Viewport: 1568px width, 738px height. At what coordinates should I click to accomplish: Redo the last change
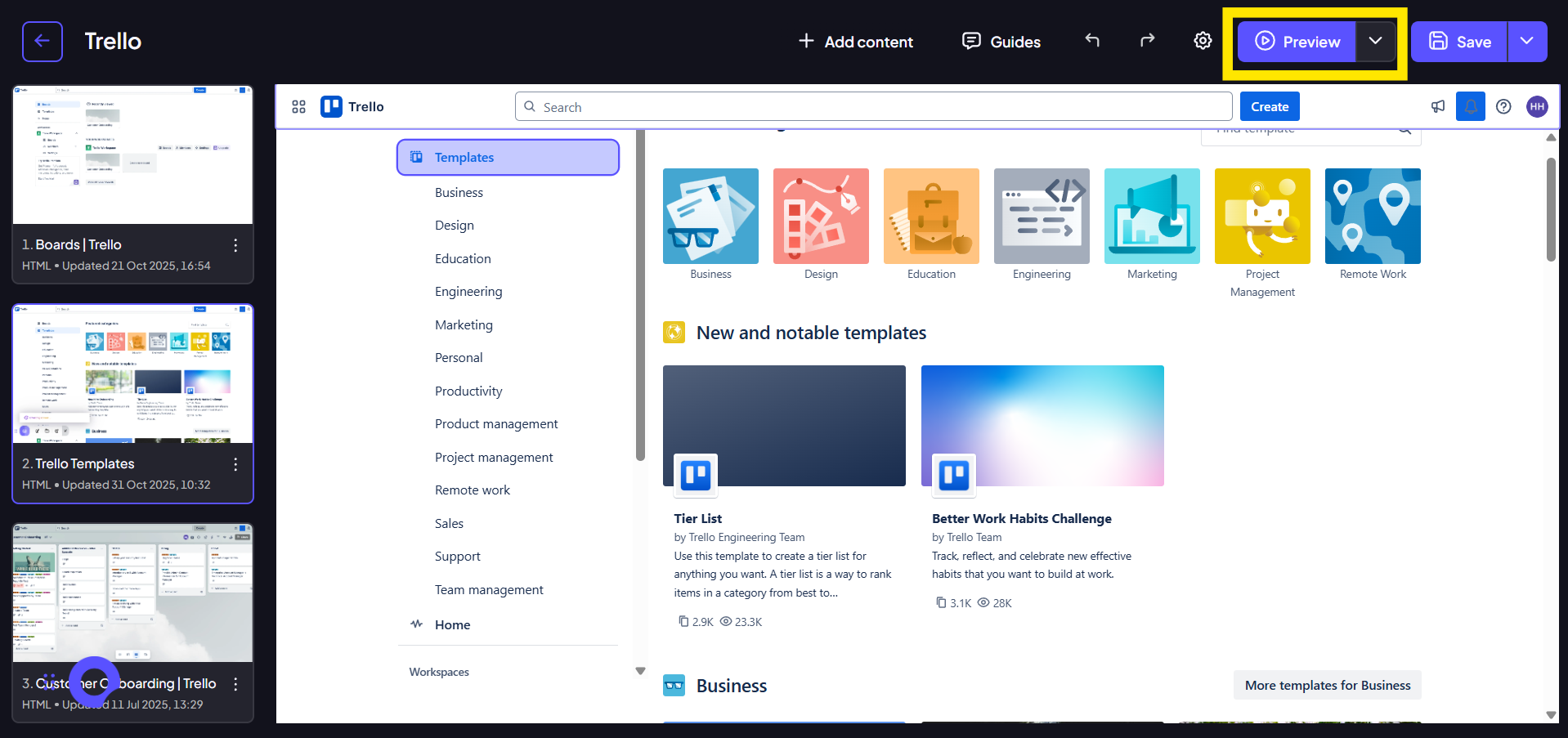pos(1147,40)
